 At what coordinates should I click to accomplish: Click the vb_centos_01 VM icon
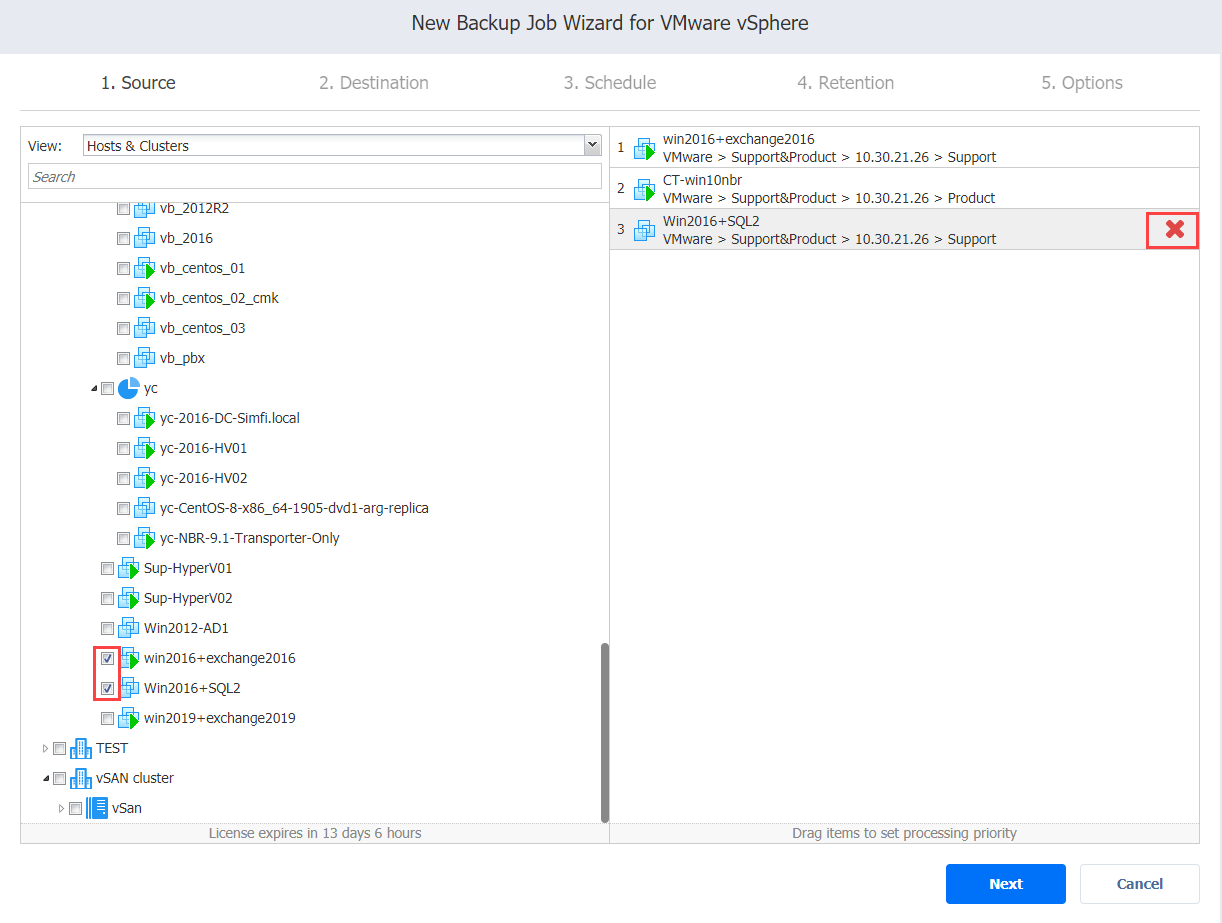tap(144, 268)
